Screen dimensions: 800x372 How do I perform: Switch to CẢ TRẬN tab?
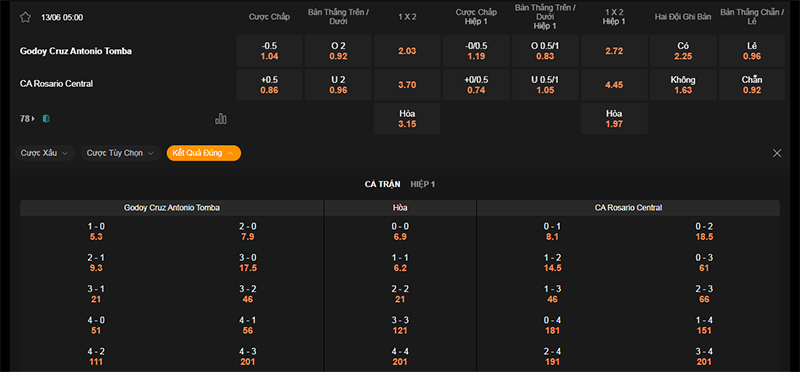[x=383, y=184]
